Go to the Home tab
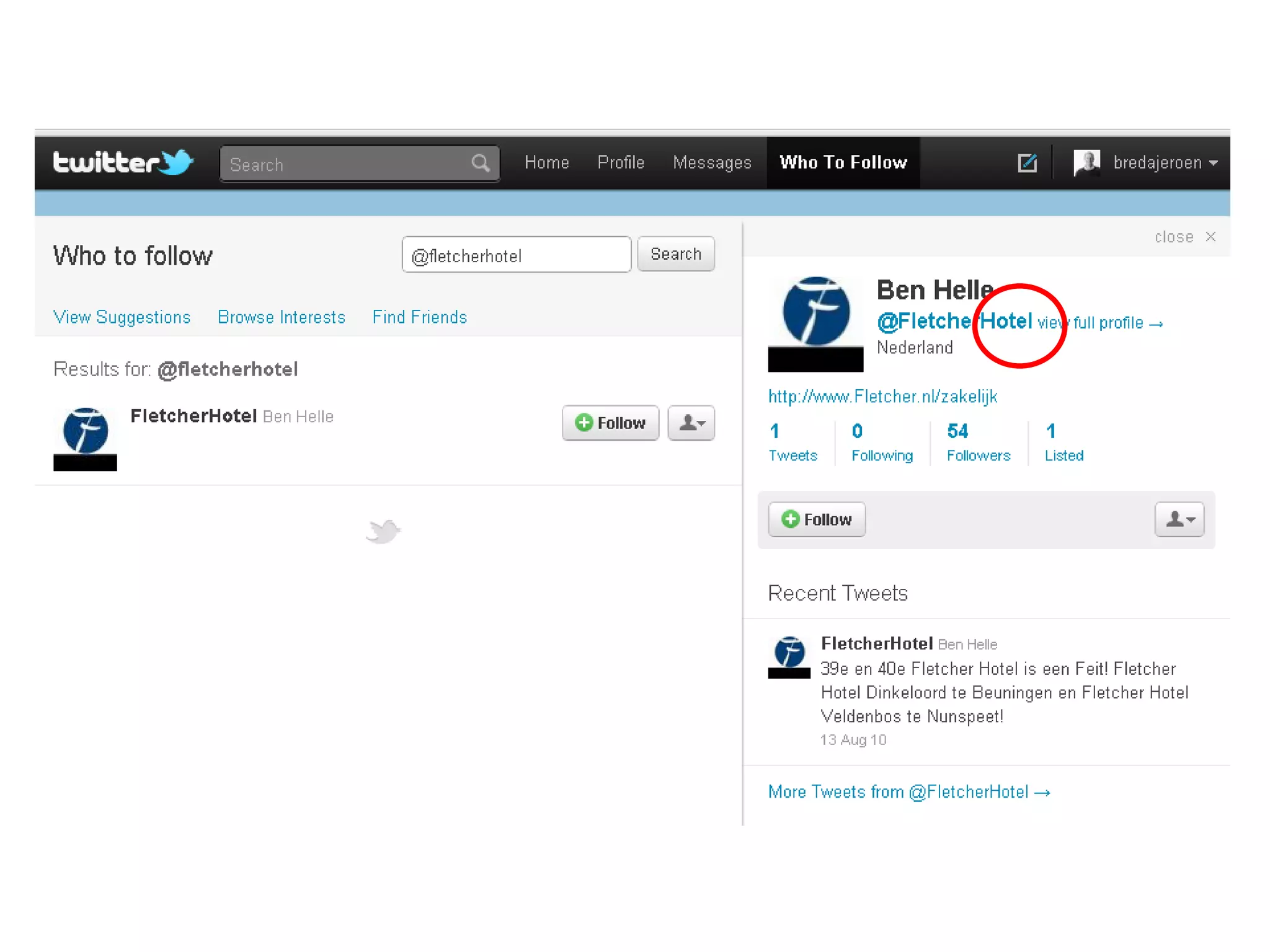 [x=546, y=162]
